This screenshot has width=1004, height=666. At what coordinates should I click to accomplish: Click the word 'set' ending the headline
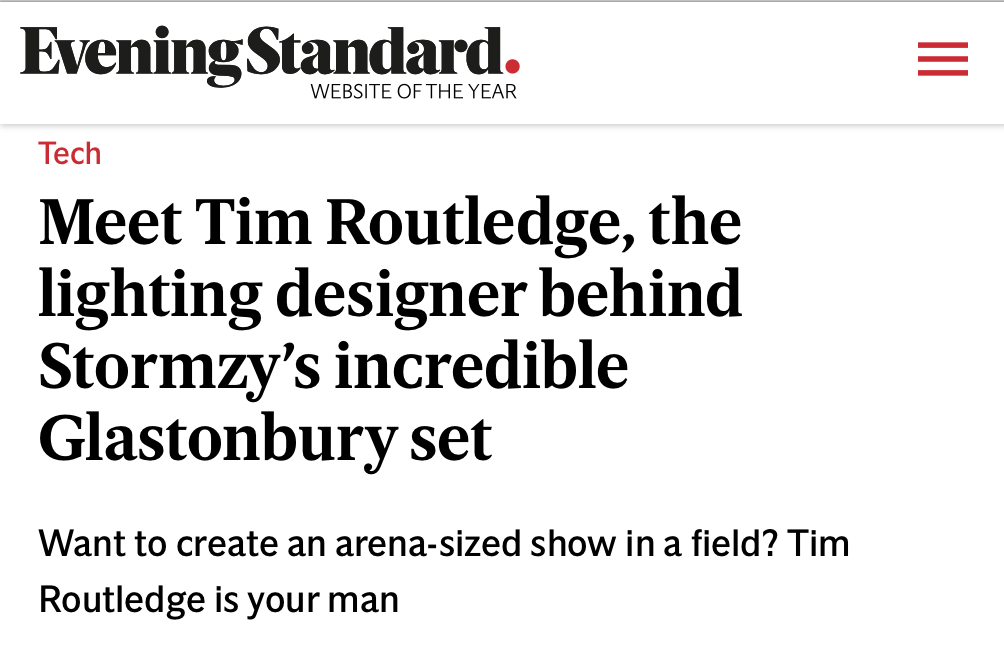click(x=451, y=438)
